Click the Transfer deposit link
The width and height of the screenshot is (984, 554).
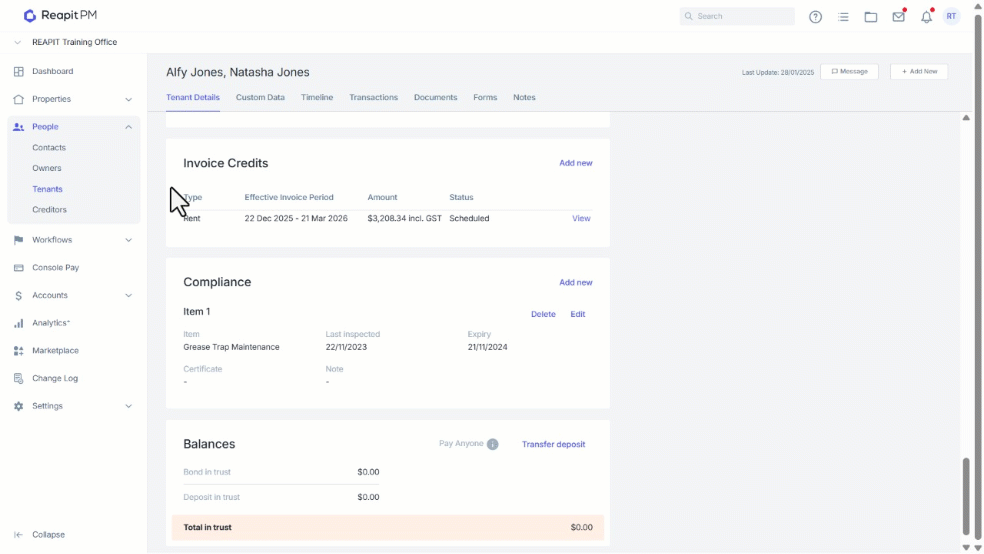pos(554,444)
